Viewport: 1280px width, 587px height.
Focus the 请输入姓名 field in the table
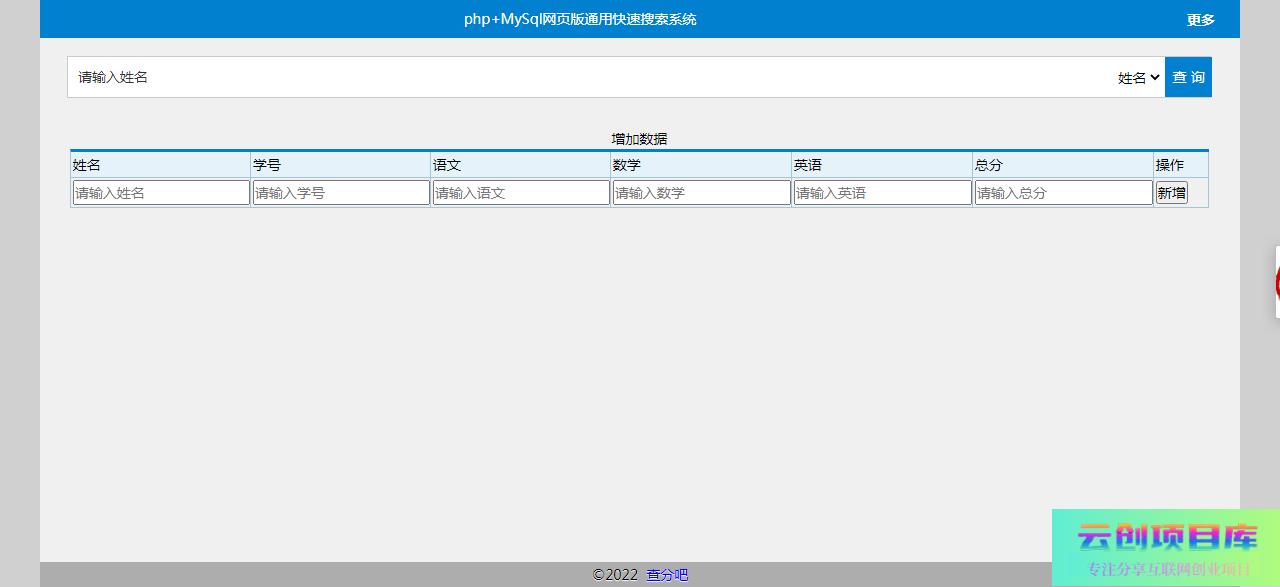click(x=161, y=193)
